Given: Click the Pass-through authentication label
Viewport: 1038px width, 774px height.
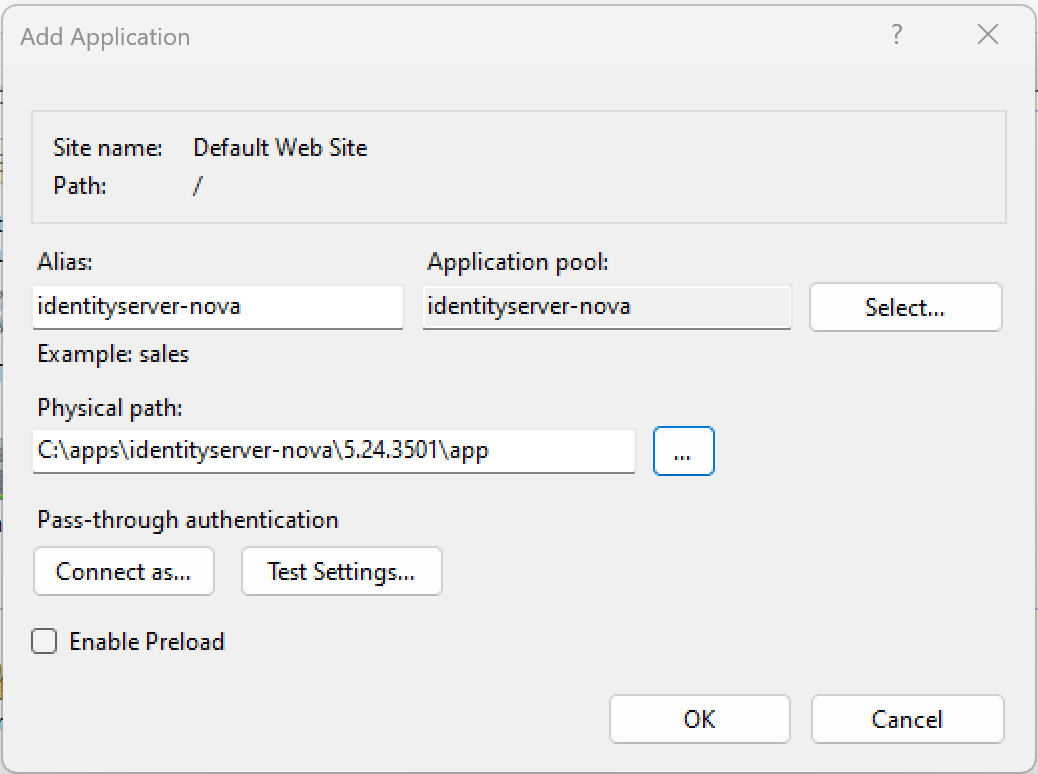Looking at the screenshot, I should 188,520.
